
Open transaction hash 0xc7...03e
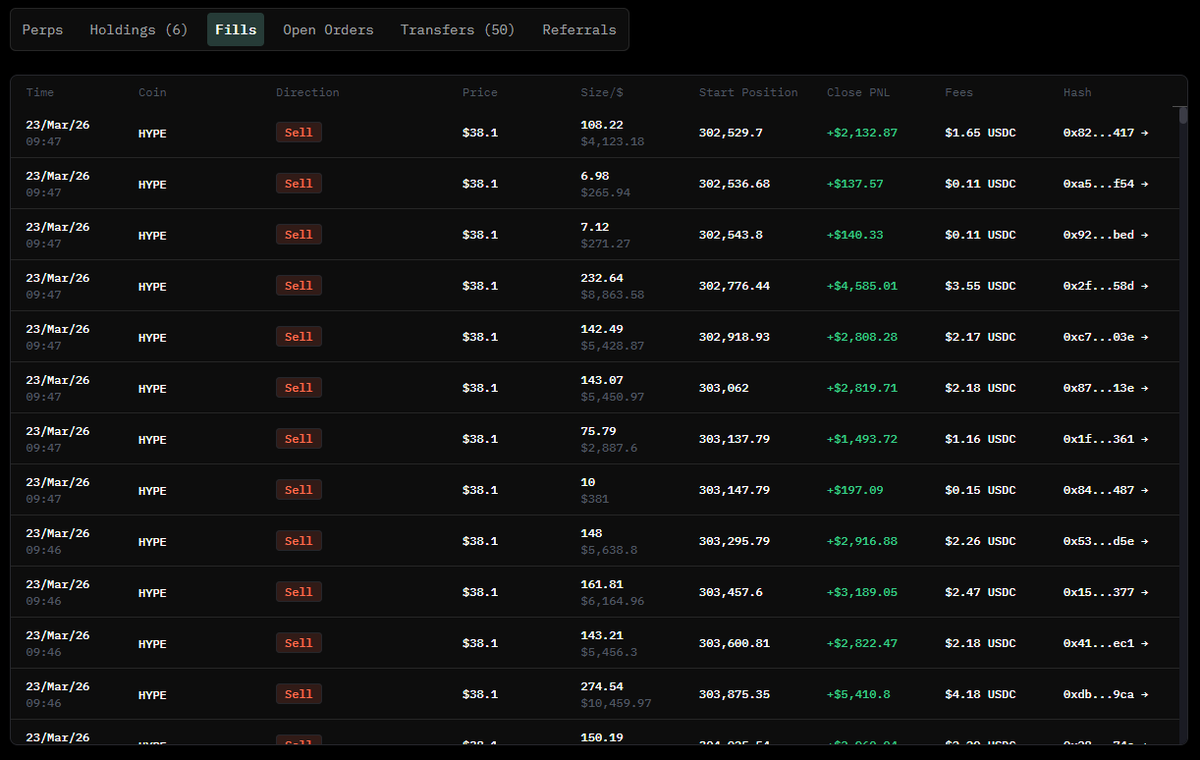(x=1105, y=337)
